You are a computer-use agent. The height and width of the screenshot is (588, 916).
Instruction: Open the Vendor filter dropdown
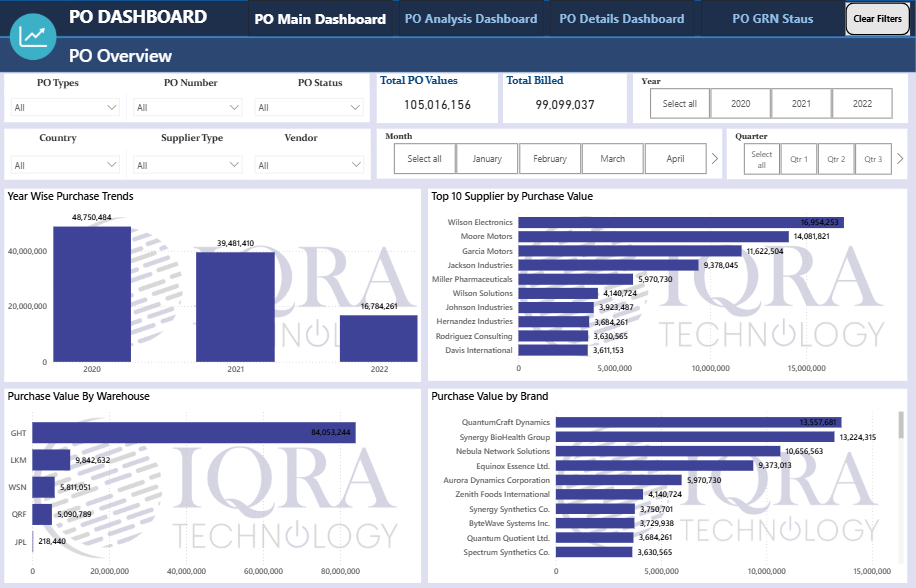tap(309, 165)
